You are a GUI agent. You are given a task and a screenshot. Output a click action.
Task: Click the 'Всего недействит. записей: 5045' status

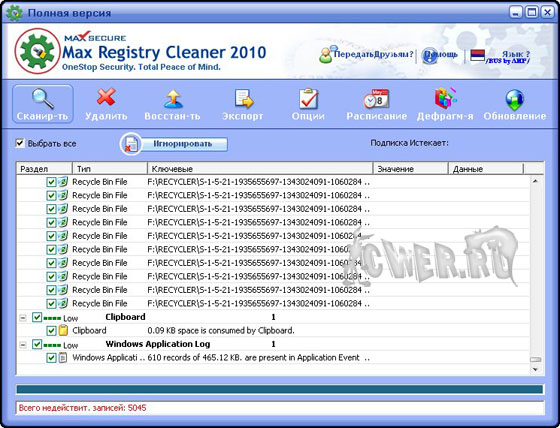point(82,408)
